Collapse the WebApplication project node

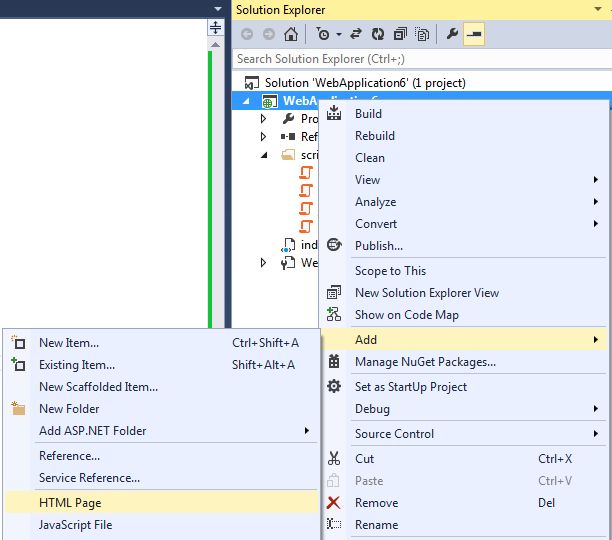point(246,101)
